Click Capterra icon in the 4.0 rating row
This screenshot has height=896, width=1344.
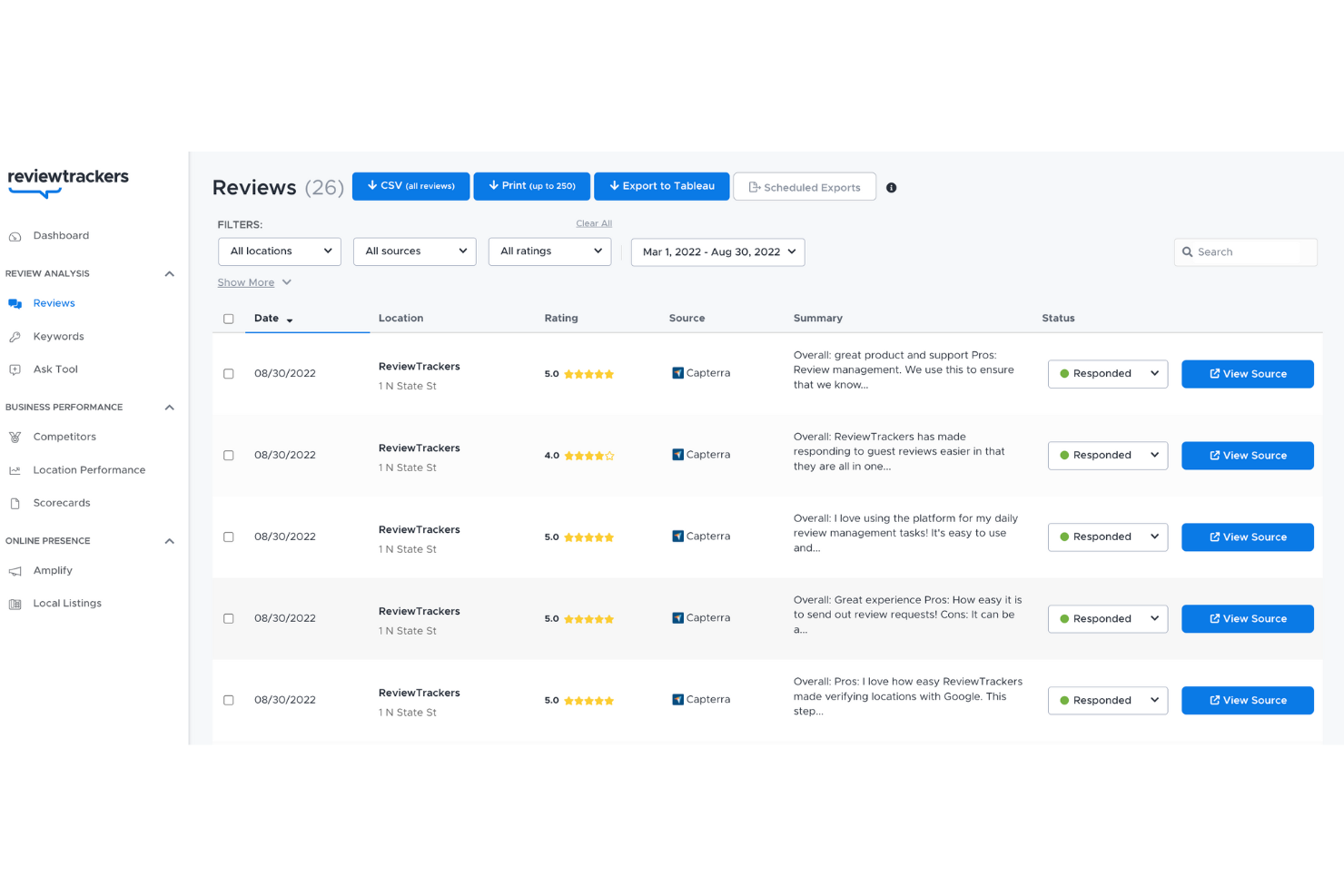coord(677,455)
